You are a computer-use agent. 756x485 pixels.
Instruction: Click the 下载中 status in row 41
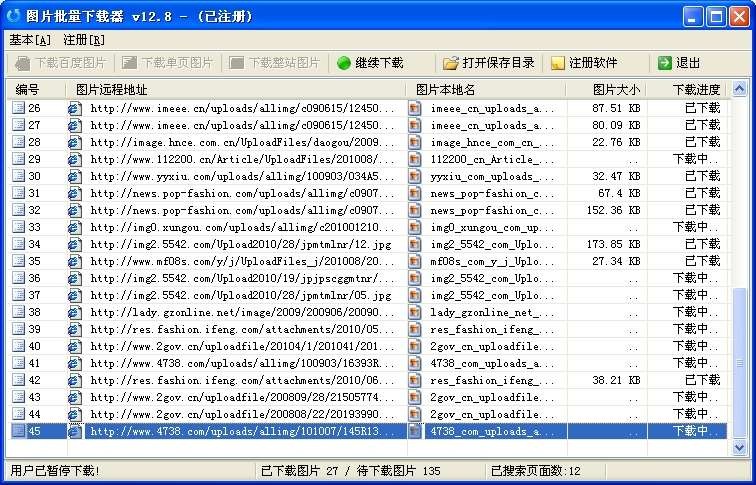coord(696,363)
